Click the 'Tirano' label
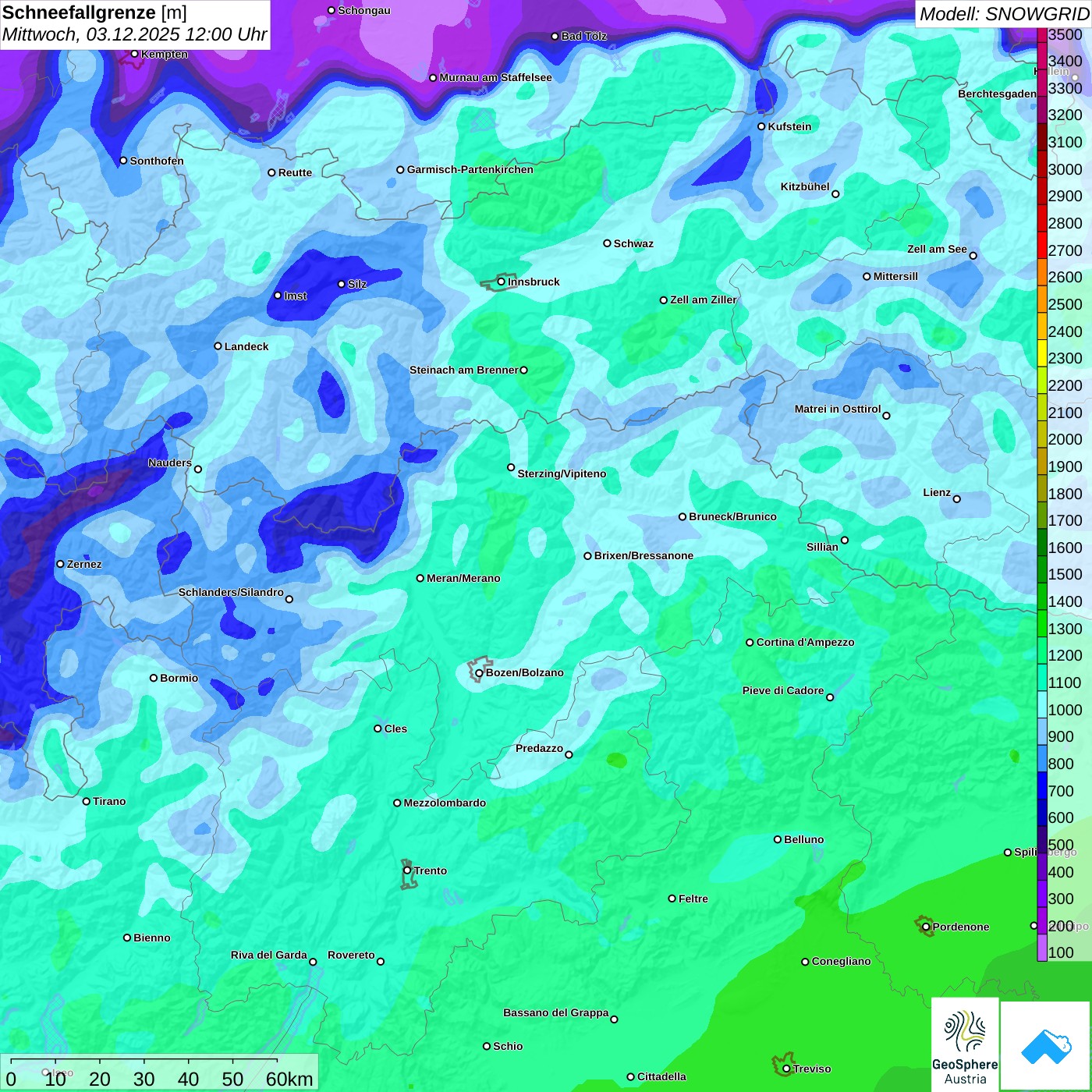Image resolution: width=1092 pixels, height=1092 pixels. pos(109,801)
